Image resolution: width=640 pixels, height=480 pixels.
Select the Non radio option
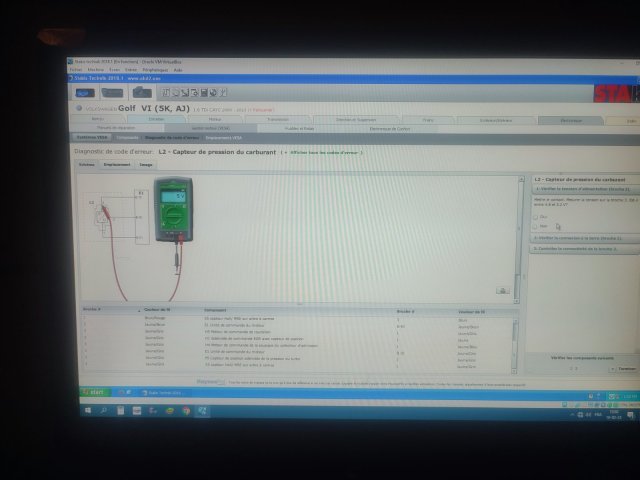point(535,226)
